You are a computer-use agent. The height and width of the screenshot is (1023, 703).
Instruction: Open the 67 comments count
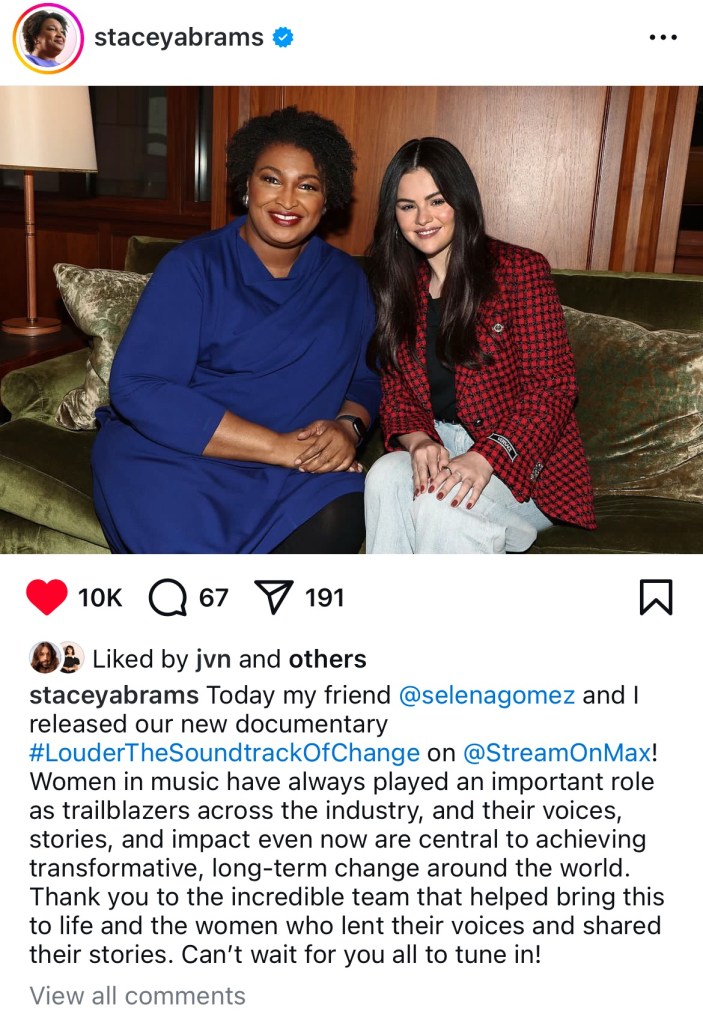[x=213, y=598]
